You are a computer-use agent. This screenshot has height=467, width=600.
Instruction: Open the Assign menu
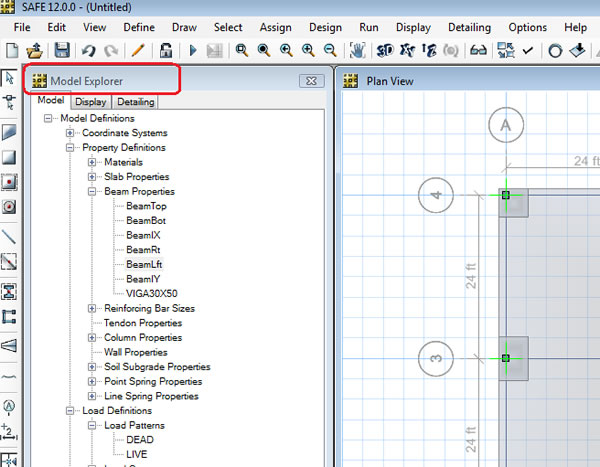click(x=275, y=27)
